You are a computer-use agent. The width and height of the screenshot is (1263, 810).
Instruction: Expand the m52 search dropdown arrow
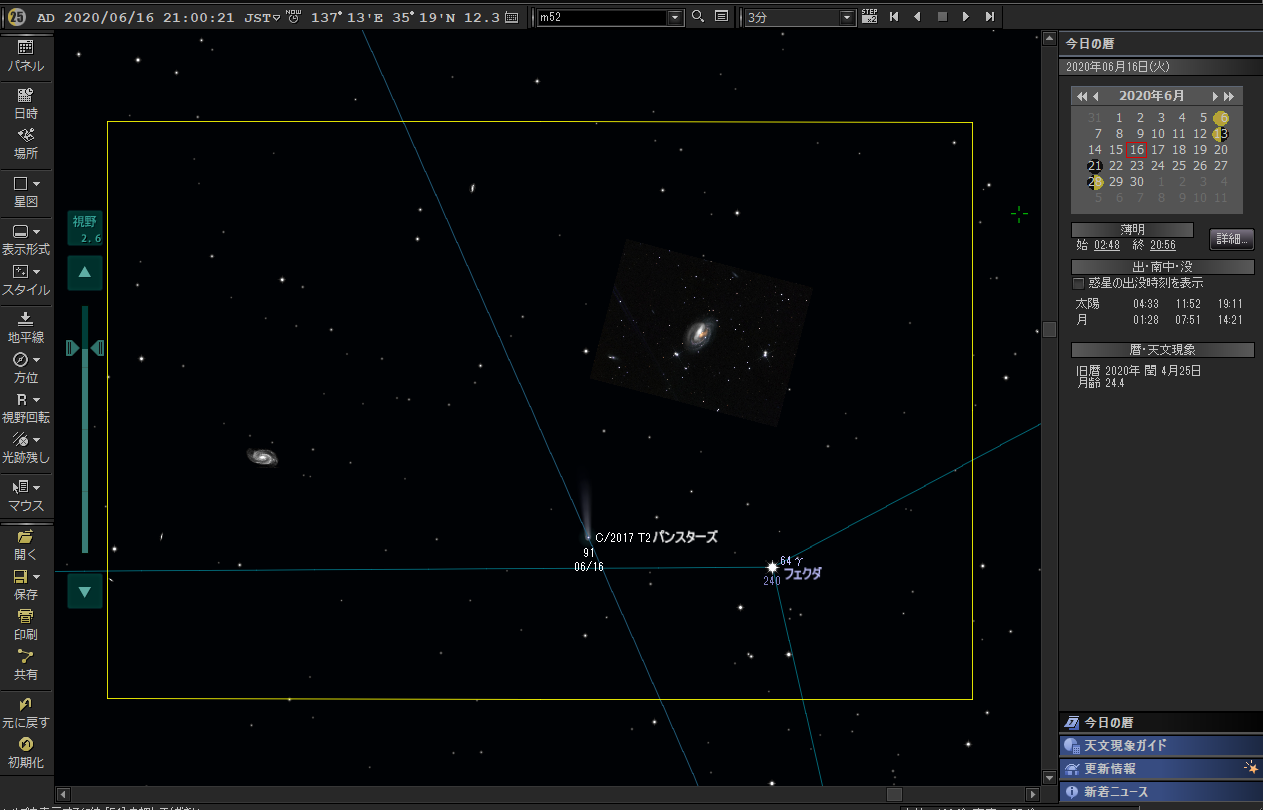[674, 18]
